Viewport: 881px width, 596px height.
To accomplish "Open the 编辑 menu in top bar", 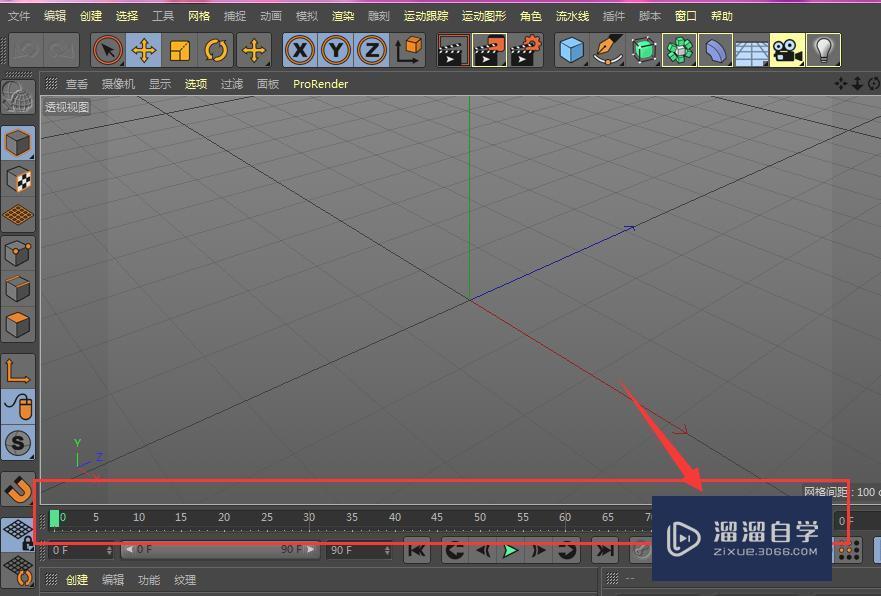I will (x=55, y=16).
